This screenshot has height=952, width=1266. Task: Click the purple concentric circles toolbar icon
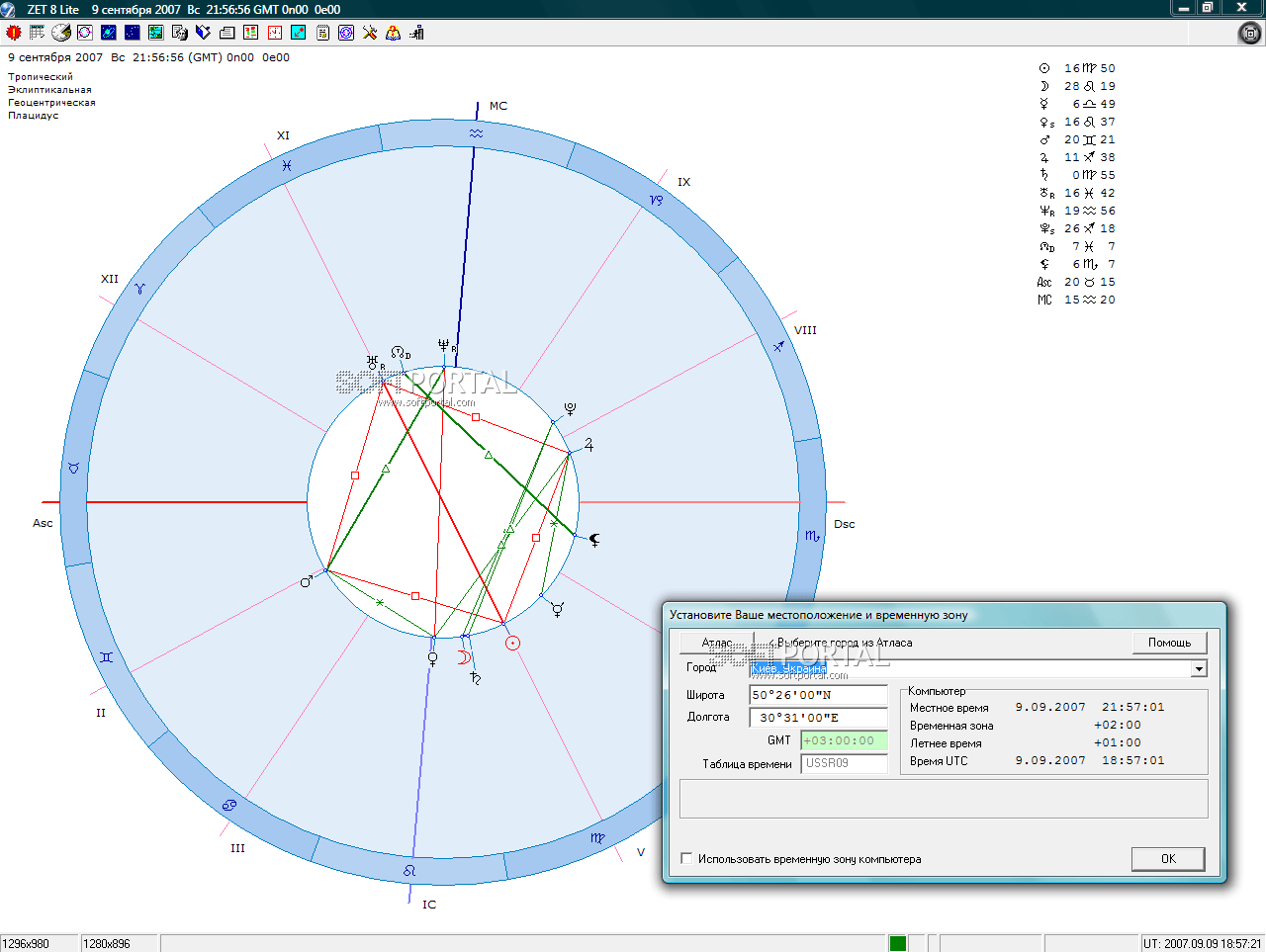tap(346, 33)
